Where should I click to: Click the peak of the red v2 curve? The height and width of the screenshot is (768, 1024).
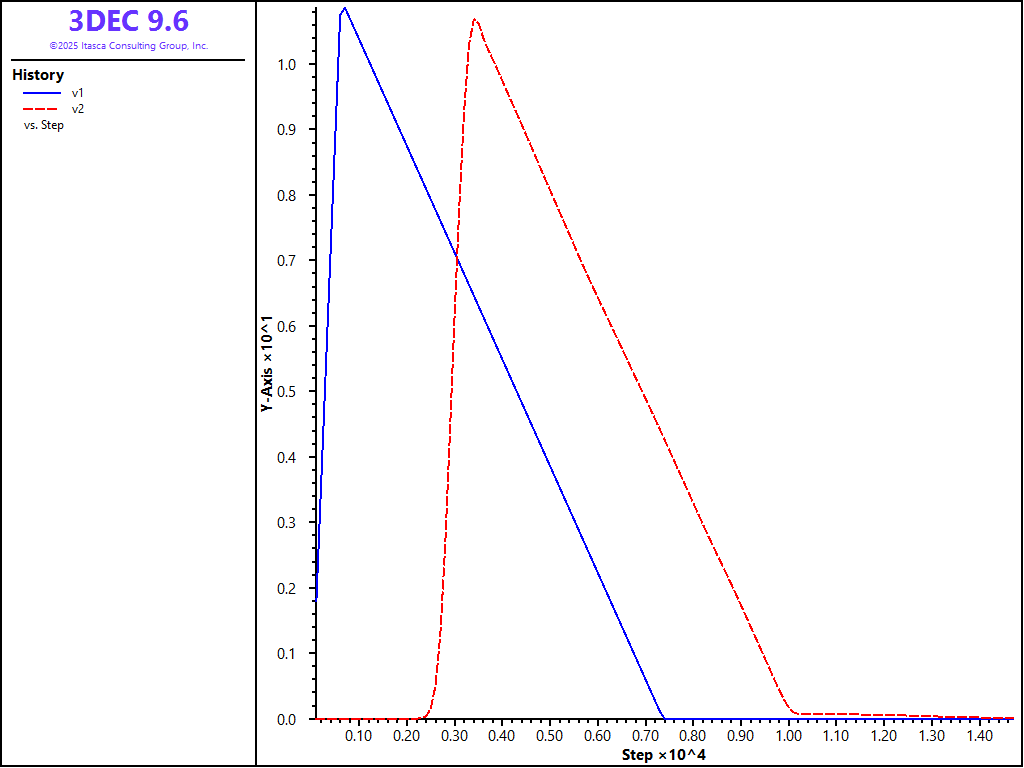point(474,19)
